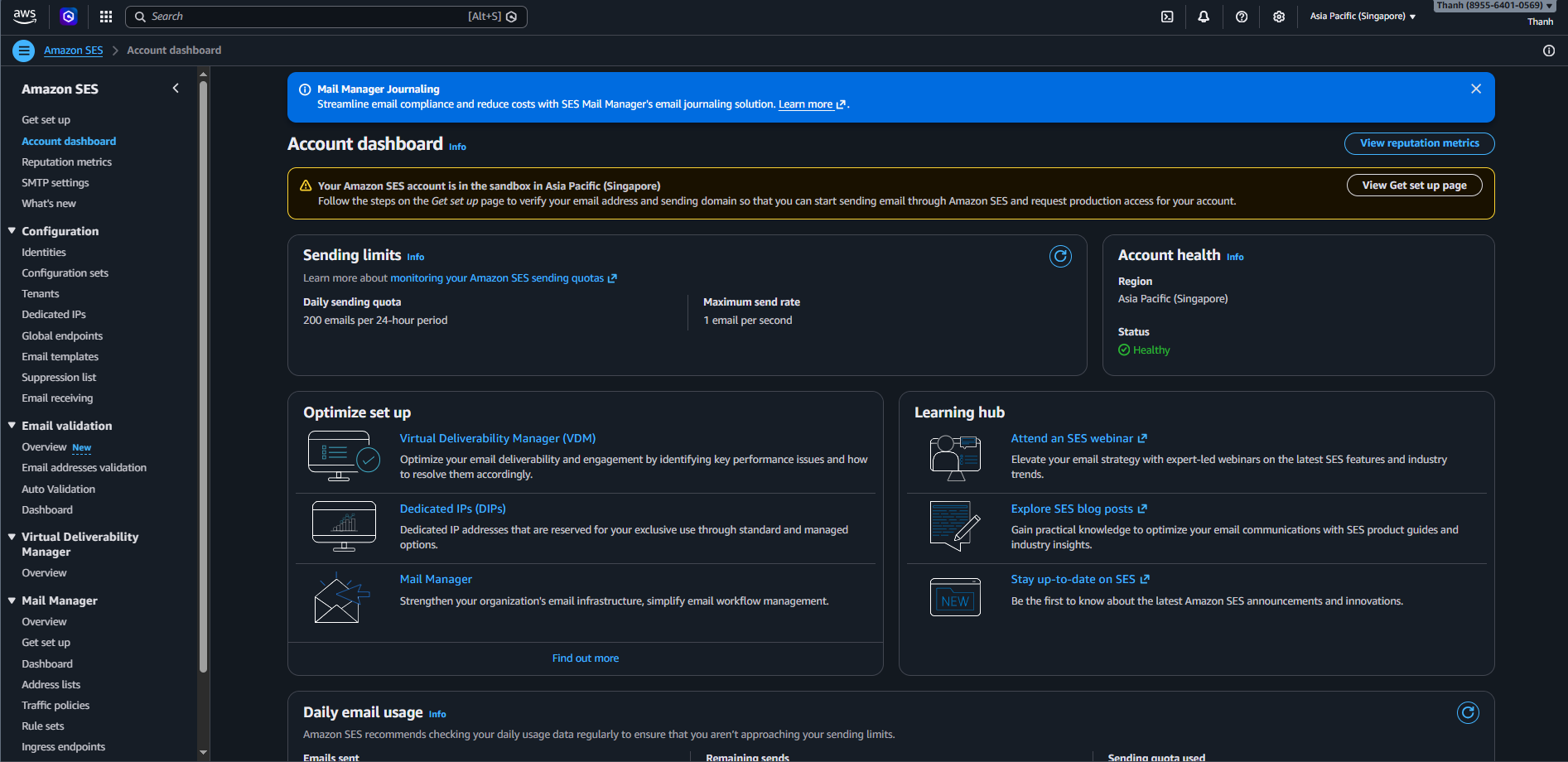Open the Asia Pacific (Singapore) region dropdown
This screenshot has width=1568, height=762.
point(1363,17)
